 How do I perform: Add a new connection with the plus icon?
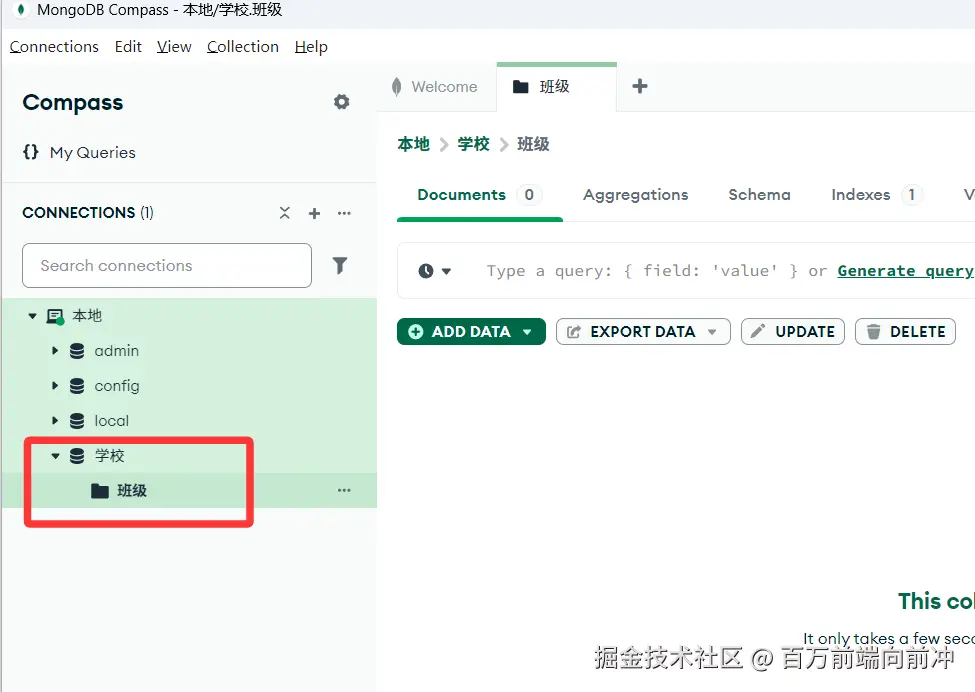coord(314,212)
